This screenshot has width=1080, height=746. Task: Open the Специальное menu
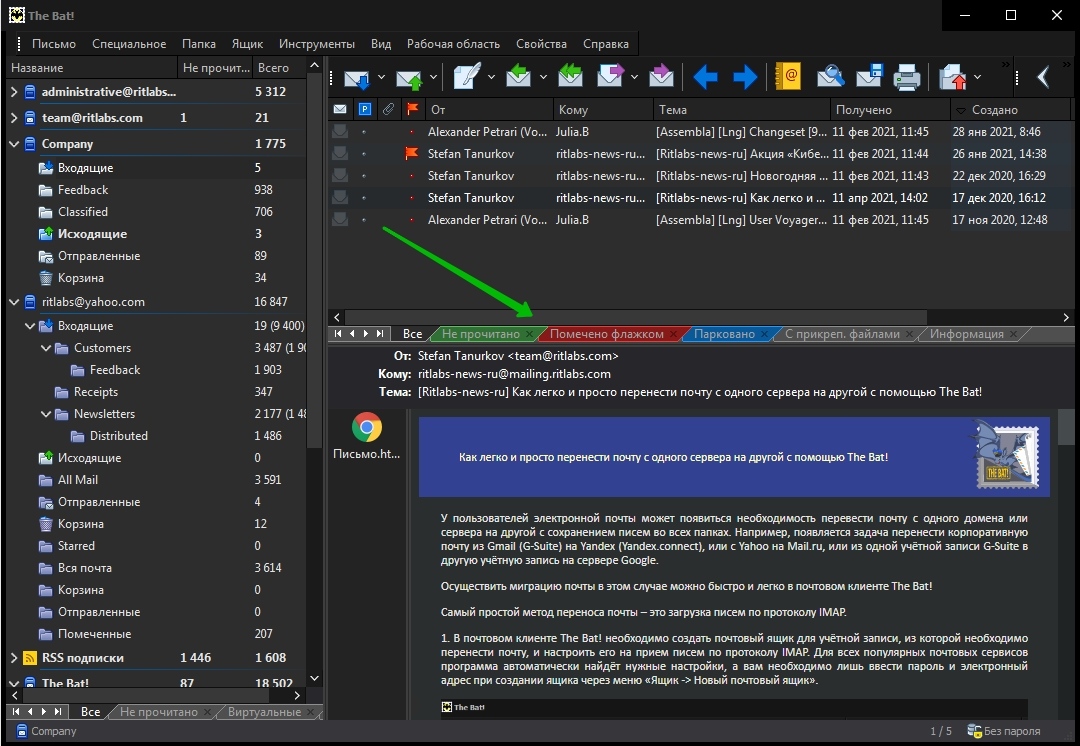tap(129, 43)
